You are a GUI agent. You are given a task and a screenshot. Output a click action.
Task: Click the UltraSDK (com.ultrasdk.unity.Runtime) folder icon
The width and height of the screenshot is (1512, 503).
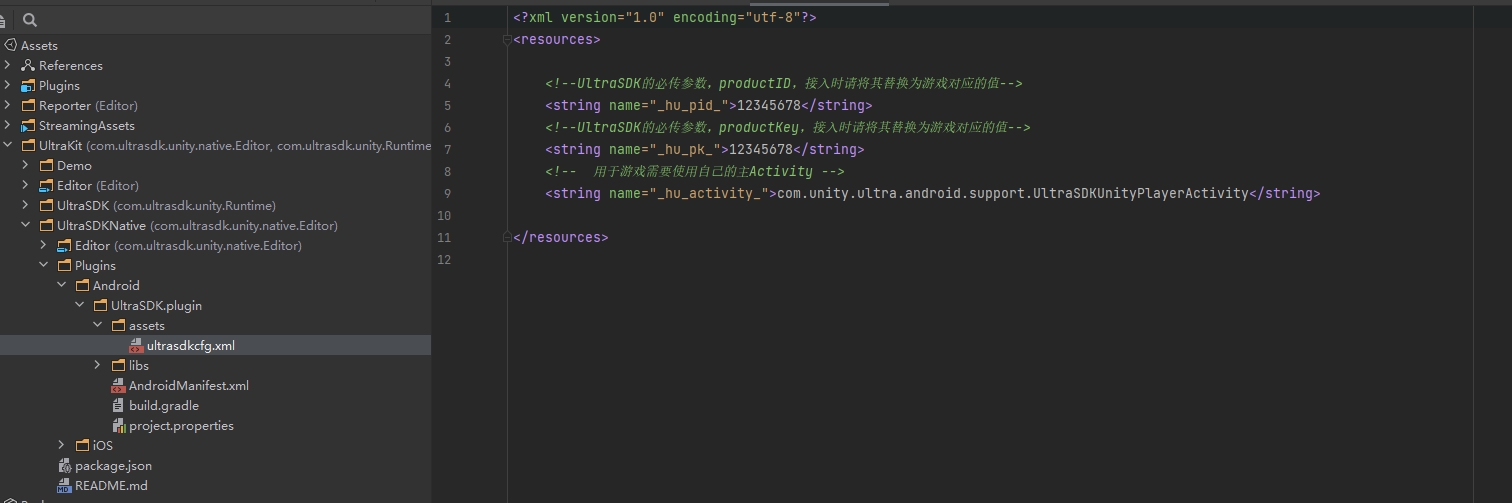click(46, 205)
